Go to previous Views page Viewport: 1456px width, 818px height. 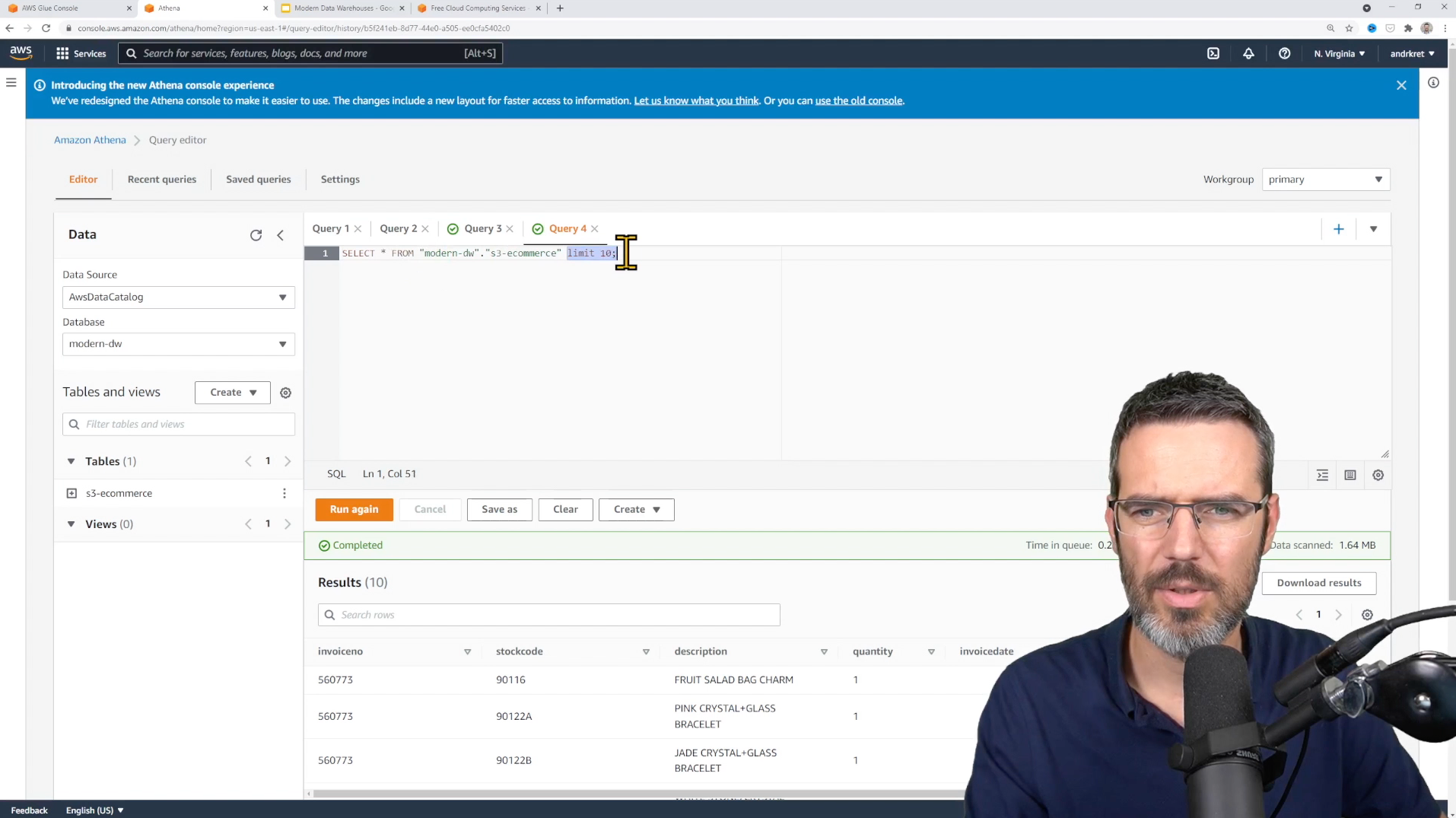[x=248, y=524]
